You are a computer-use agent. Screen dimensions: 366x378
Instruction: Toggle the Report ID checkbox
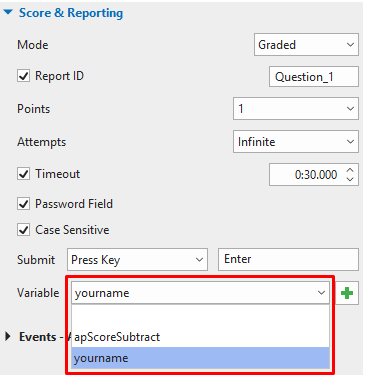(x=23, y=76)
